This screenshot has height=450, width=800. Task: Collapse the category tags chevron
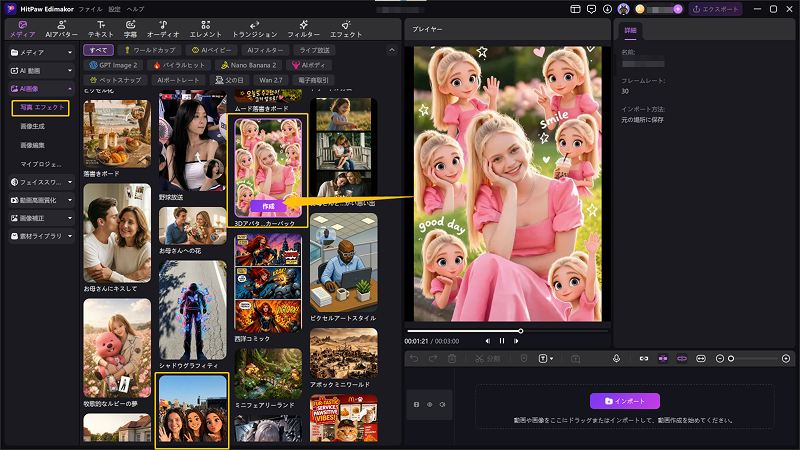392,50
